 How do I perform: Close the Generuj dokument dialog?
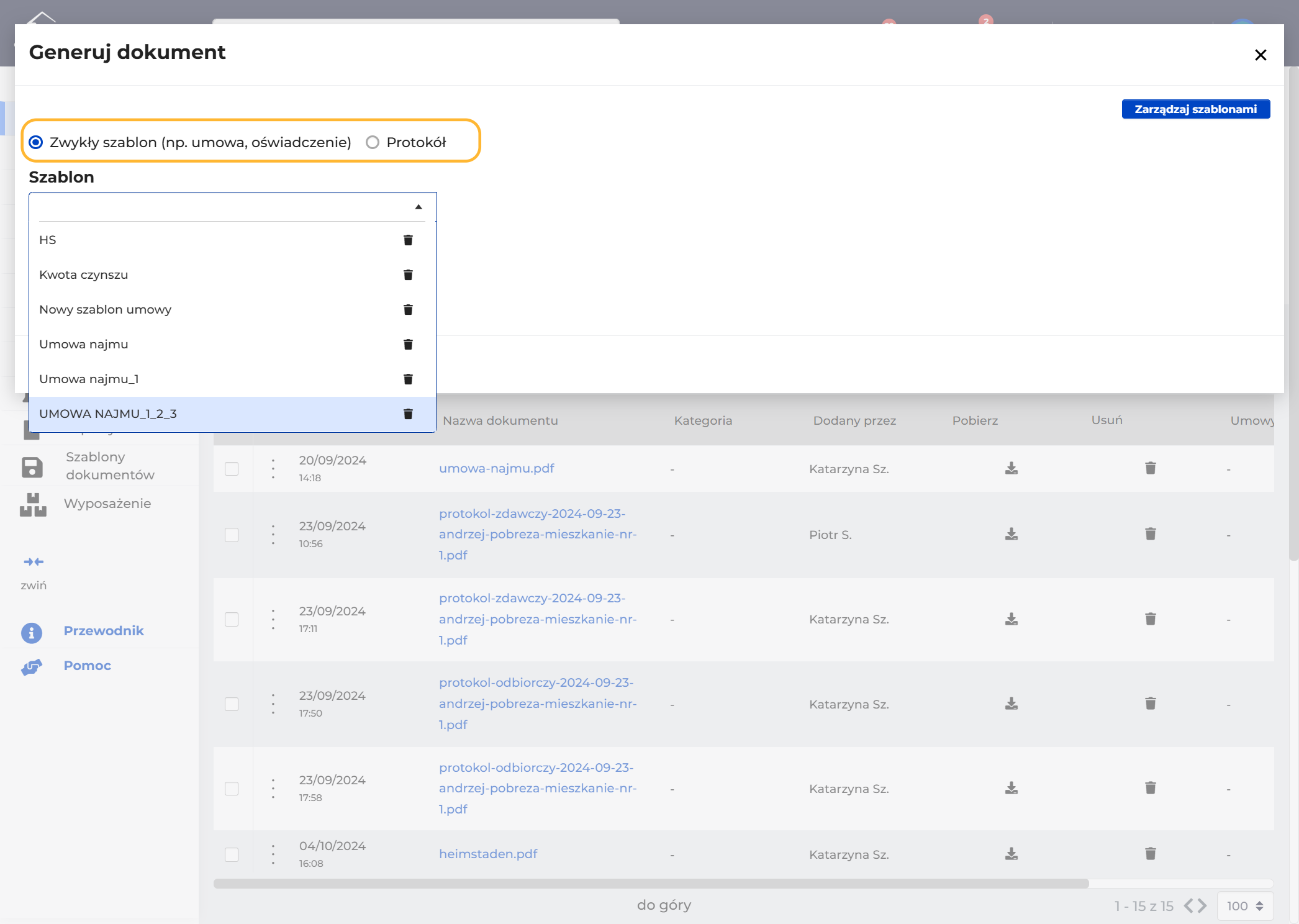point(1261,55)
